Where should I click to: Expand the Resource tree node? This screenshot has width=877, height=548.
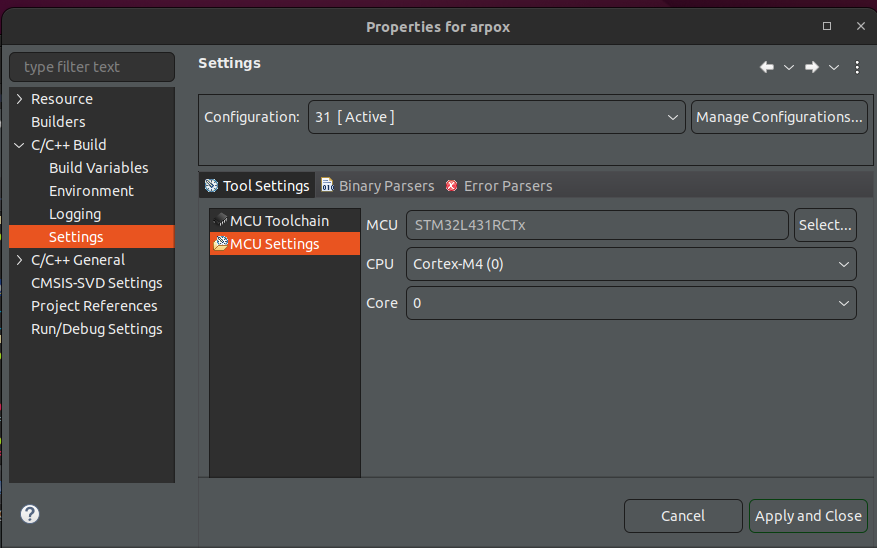(x=20, y=99)
